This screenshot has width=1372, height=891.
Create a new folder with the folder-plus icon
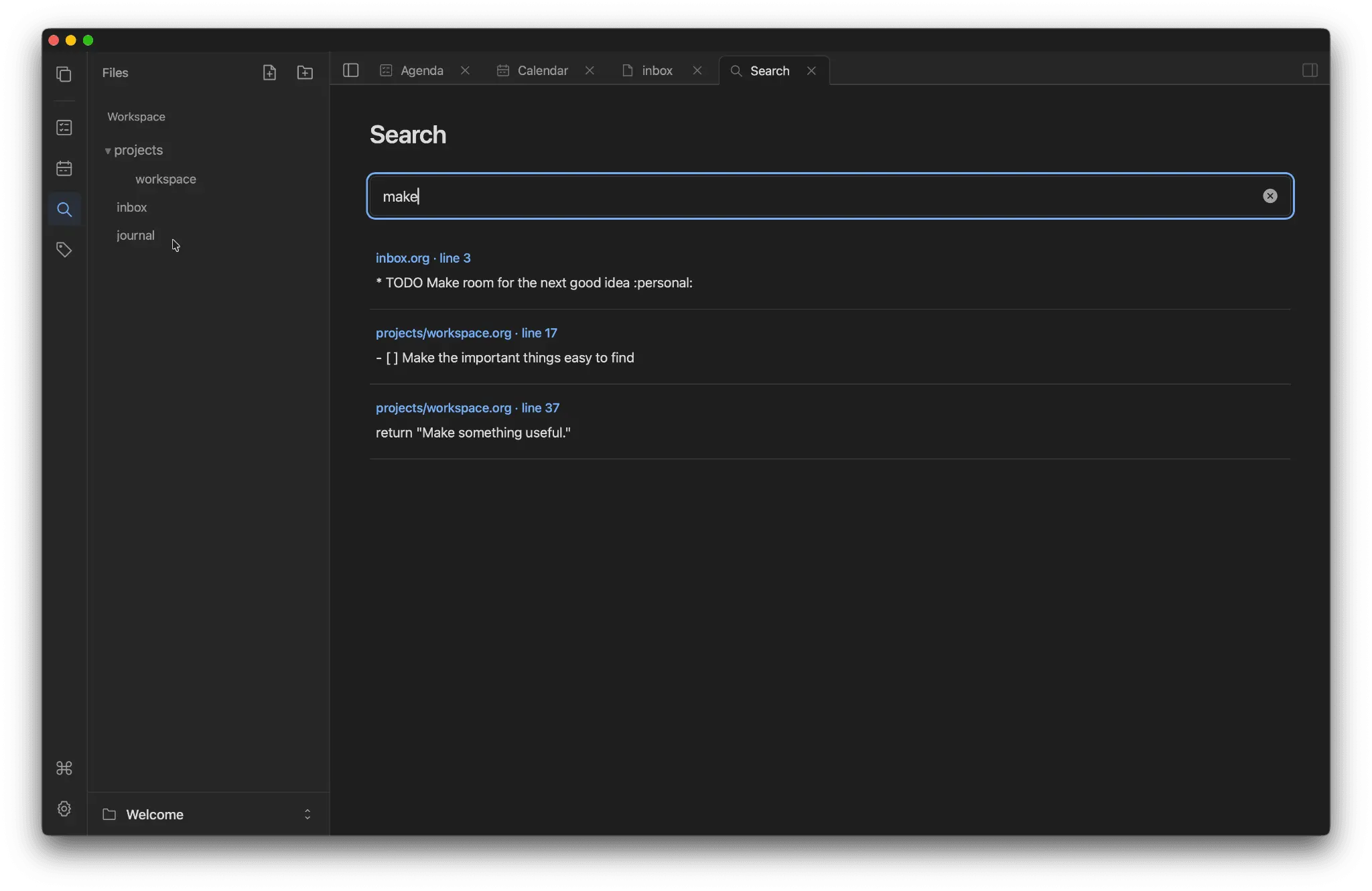coord(305,72)
